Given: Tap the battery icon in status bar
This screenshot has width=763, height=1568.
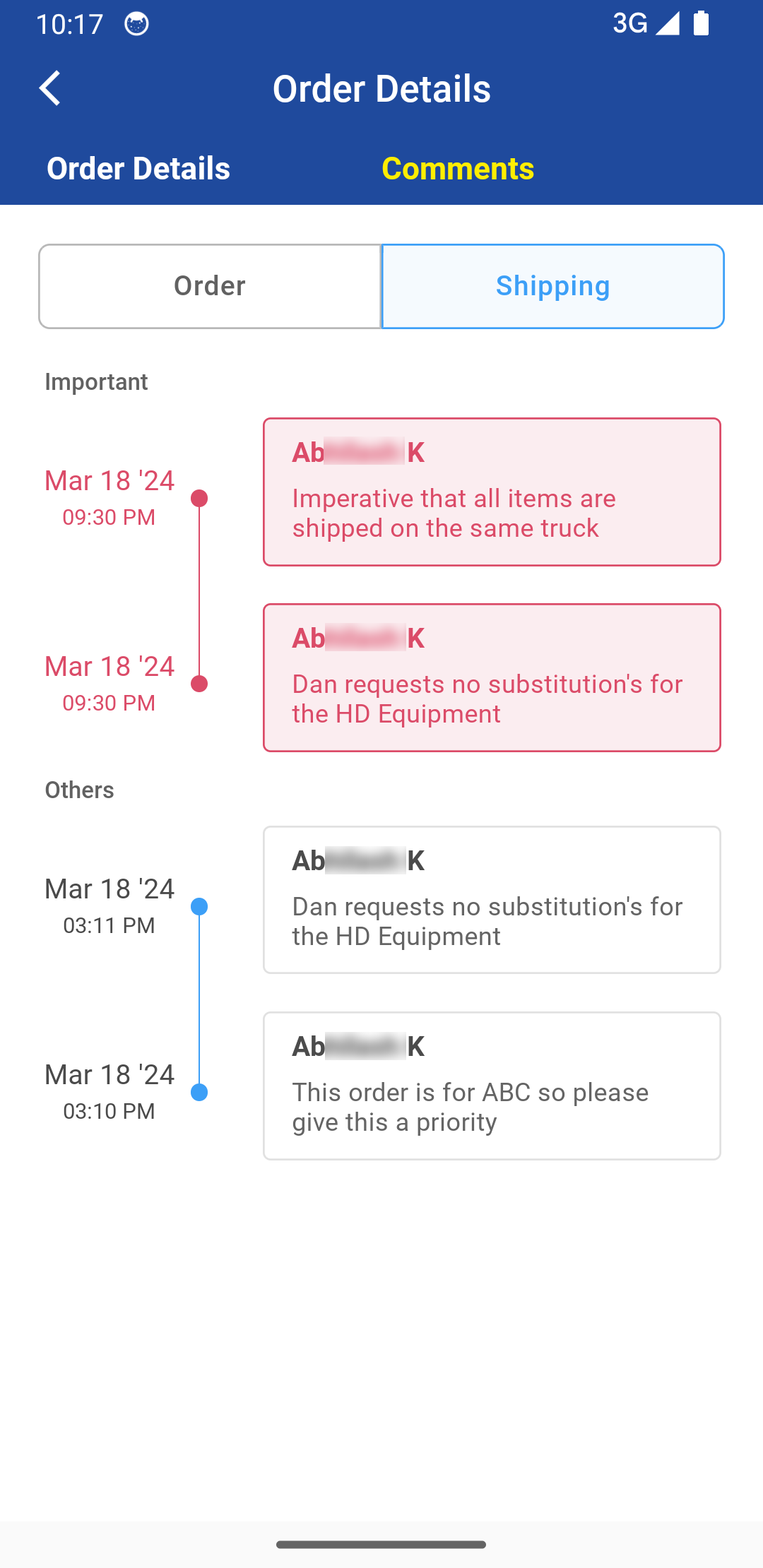Looking at the screenshot, I should tap(701, 23).
